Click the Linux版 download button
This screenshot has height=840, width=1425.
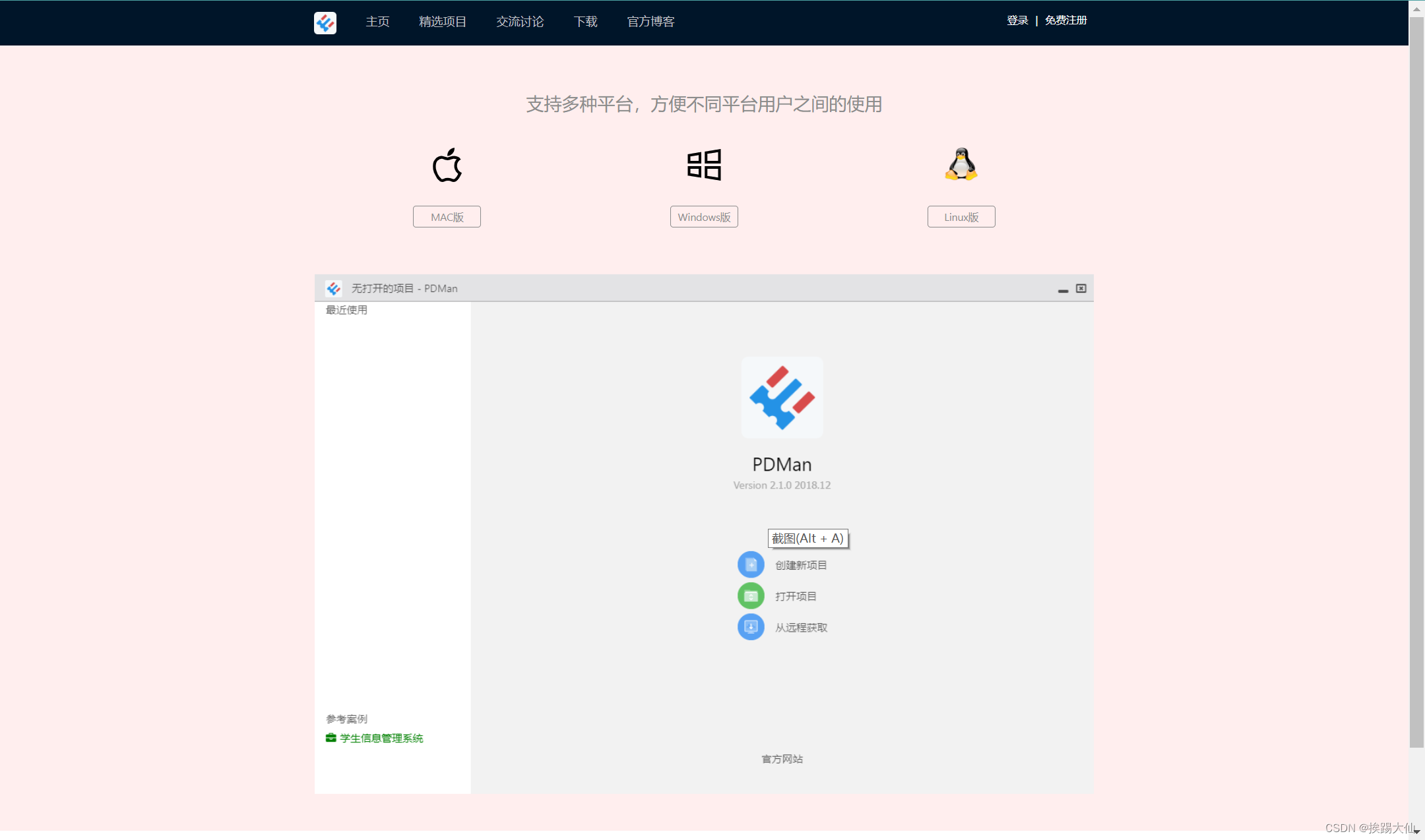click(961, 217)
